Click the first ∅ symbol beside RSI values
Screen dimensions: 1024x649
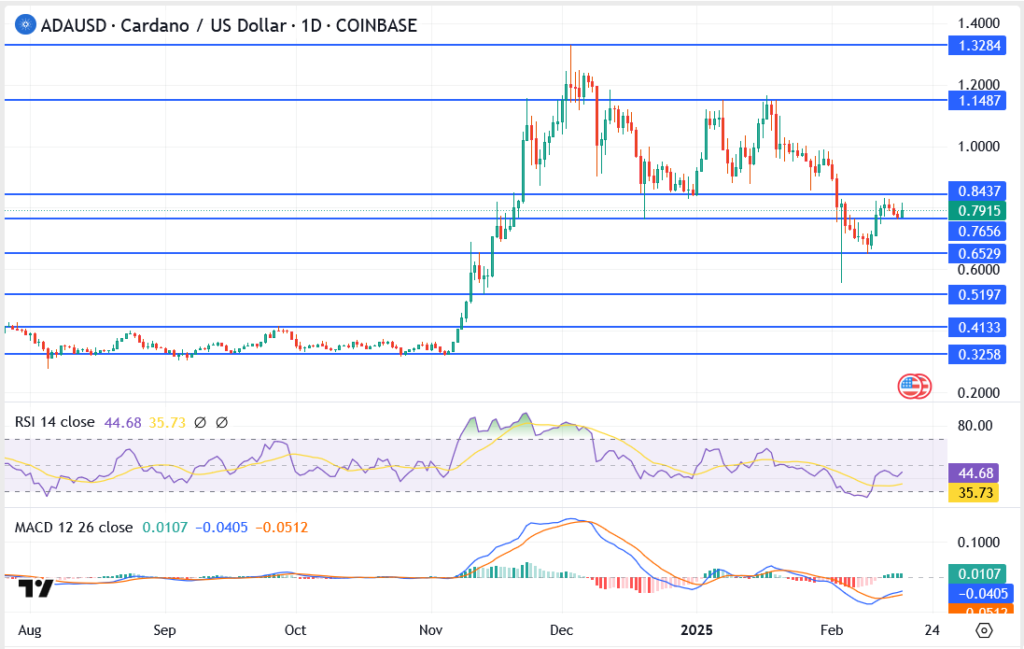(x=201, y=423)
